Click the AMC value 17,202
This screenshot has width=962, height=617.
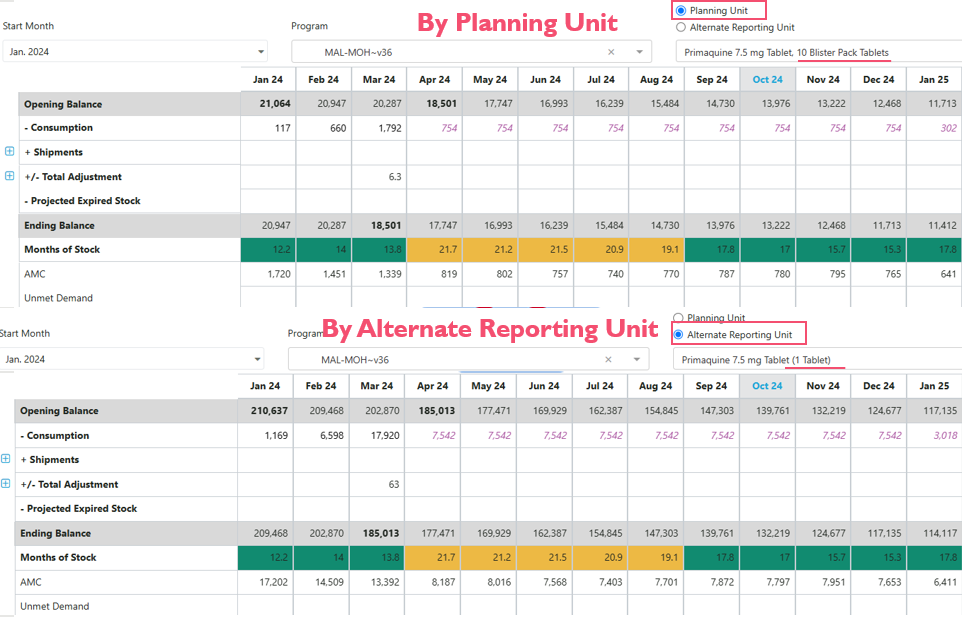pyautogui.click(x=274, y=582)
